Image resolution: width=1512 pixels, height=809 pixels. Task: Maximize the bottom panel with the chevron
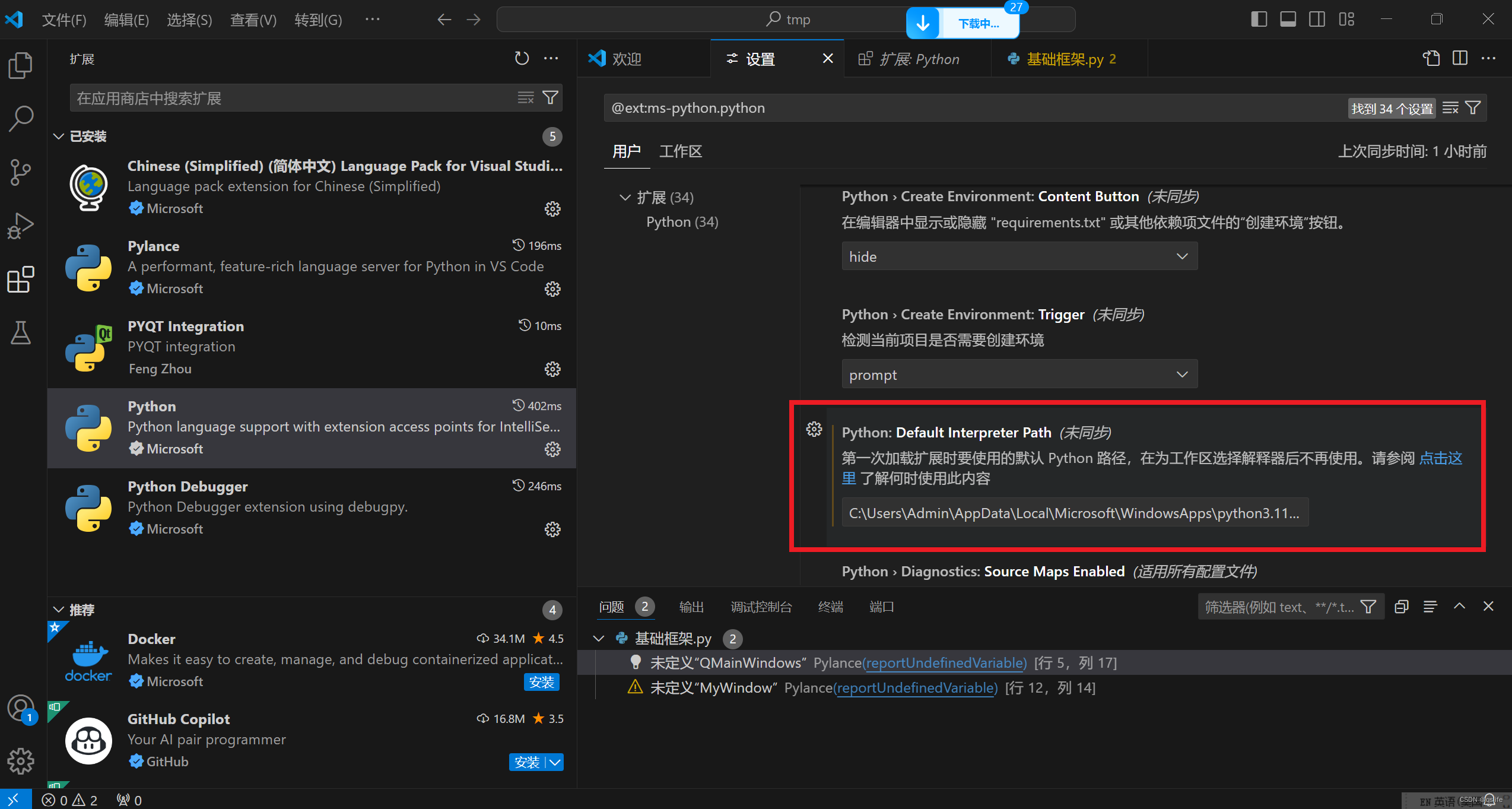[1459, 607]
